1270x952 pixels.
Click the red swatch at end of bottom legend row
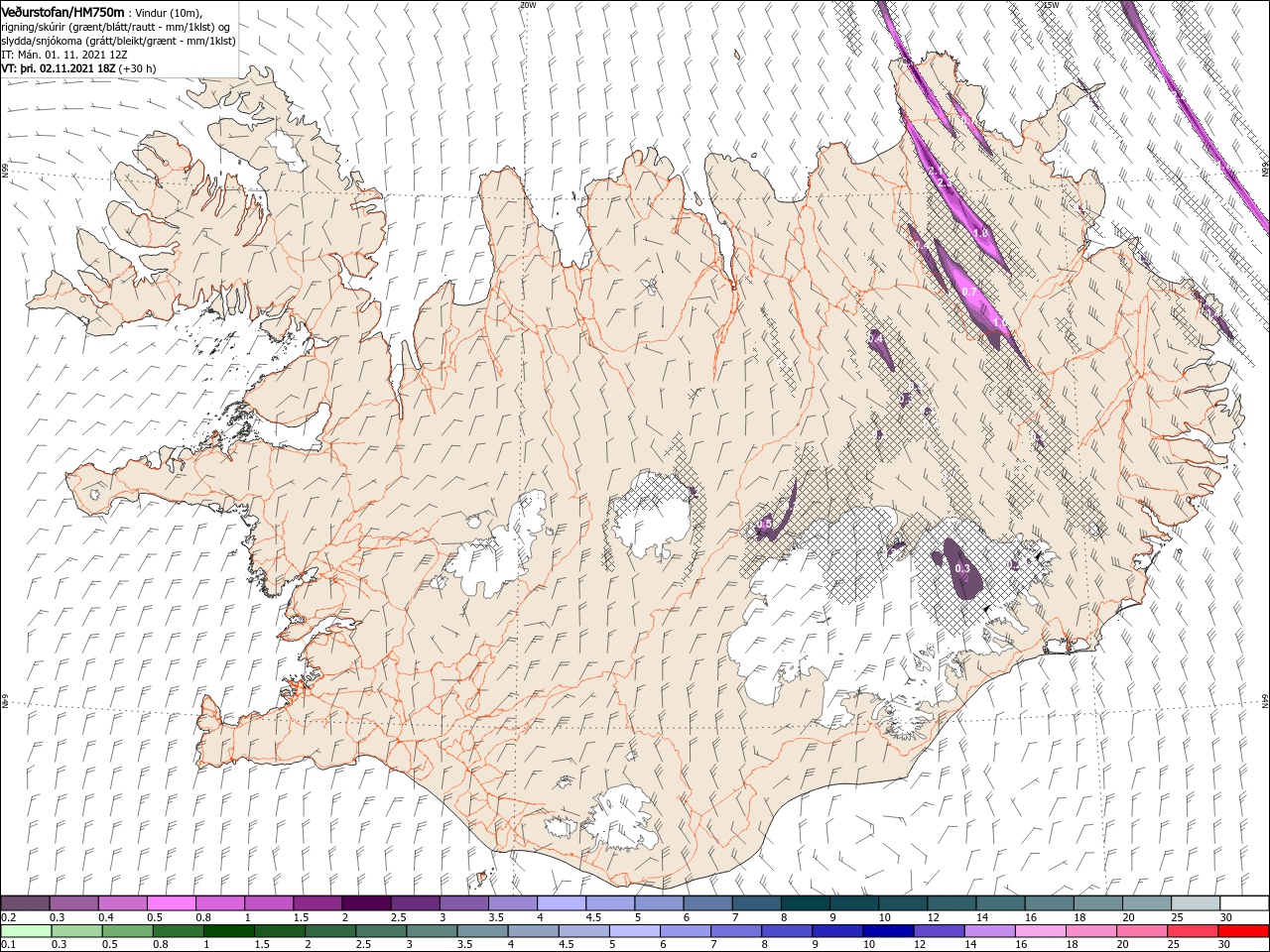point(1243,931)
